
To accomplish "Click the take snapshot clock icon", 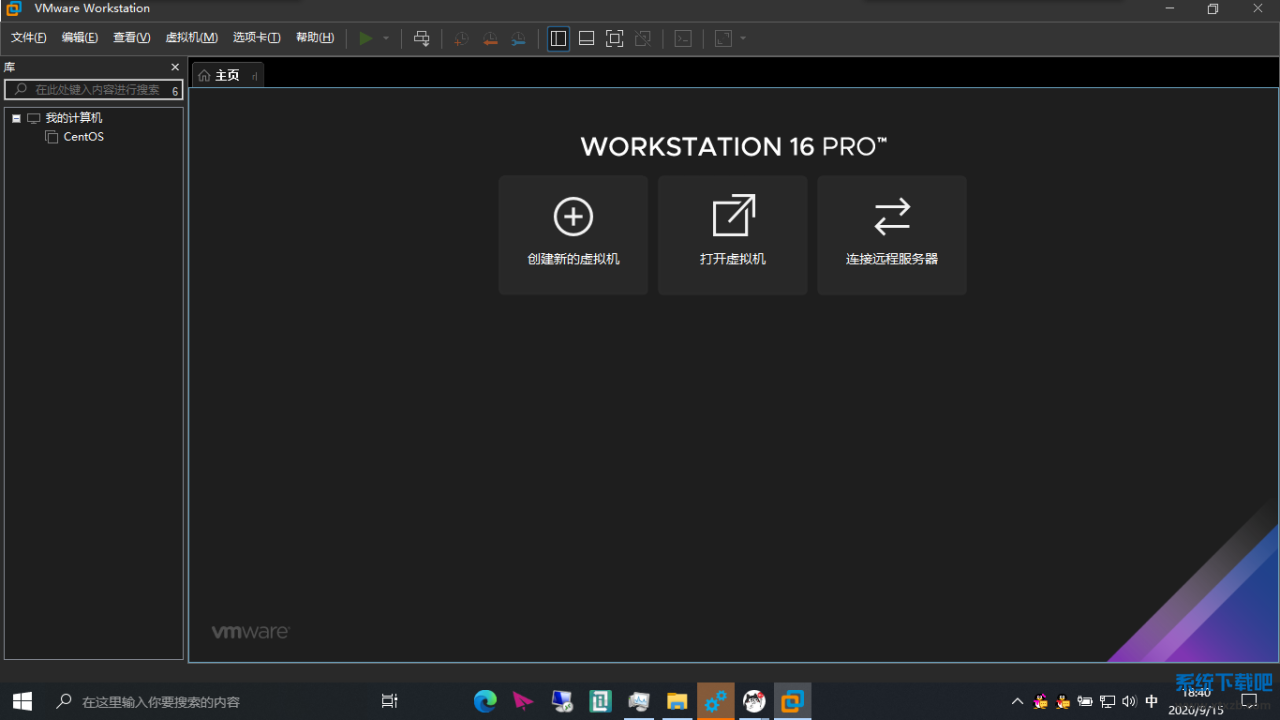I will click(461, 38).
